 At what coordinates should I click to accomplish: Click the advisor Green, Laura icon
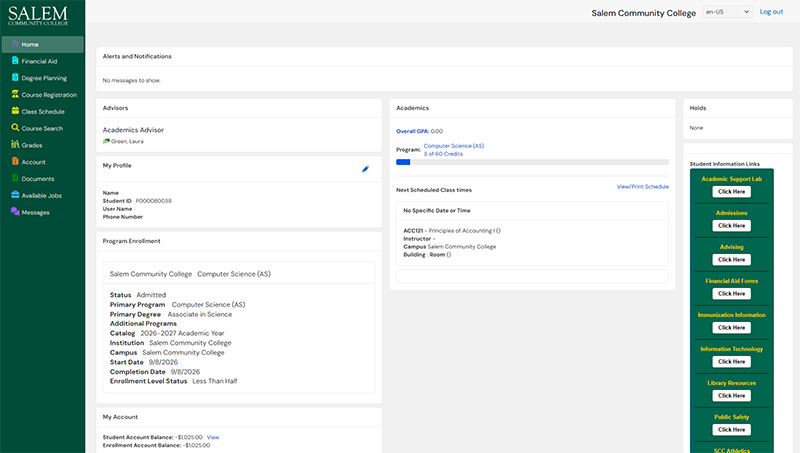tap(106, 141)
